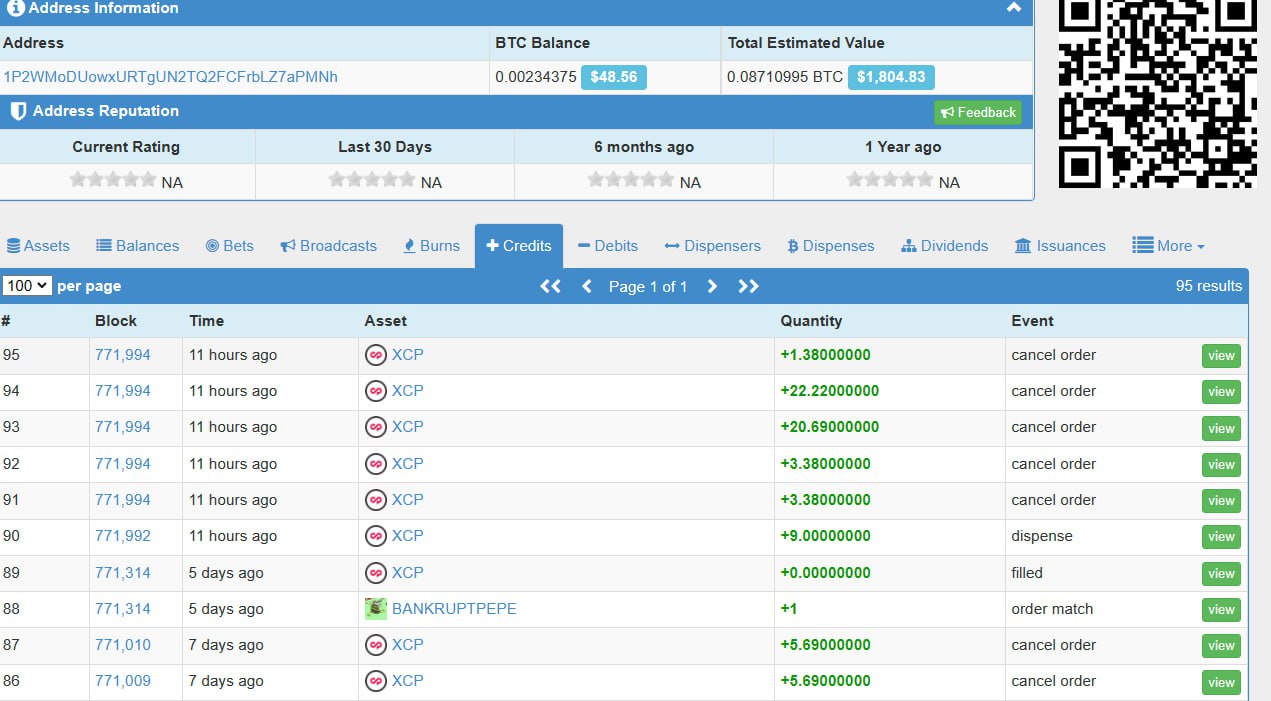Click the XCP icon in row 89
1271x701 pixels.
pyautogui.click(x=376, y=573)
